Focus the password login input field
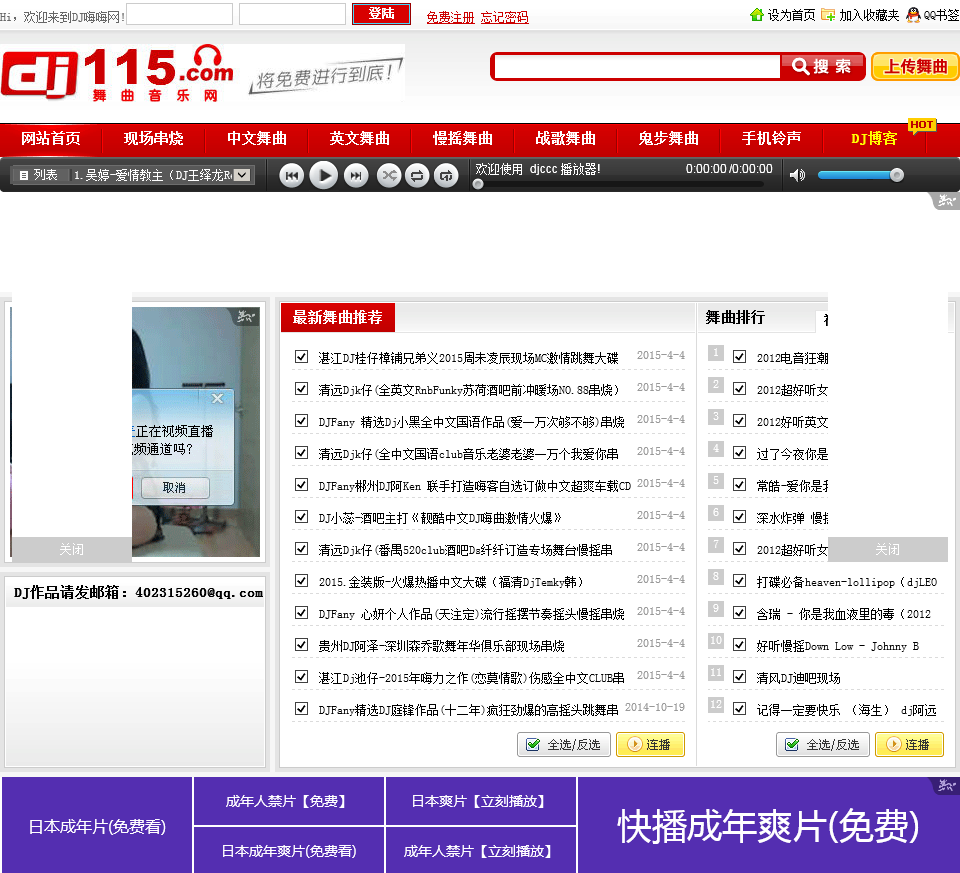Viewport: 960px width, 873px height. tap(292, 14)
